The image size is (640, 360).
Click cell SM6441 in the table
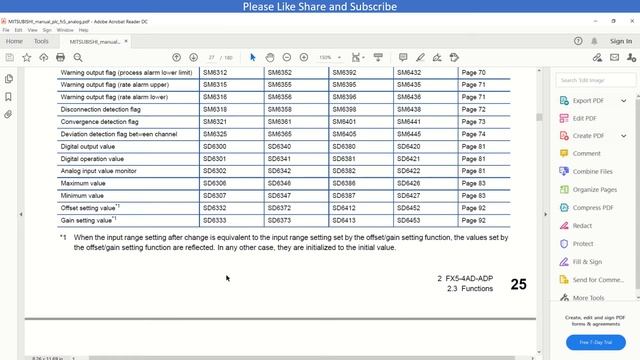[409, 122]
